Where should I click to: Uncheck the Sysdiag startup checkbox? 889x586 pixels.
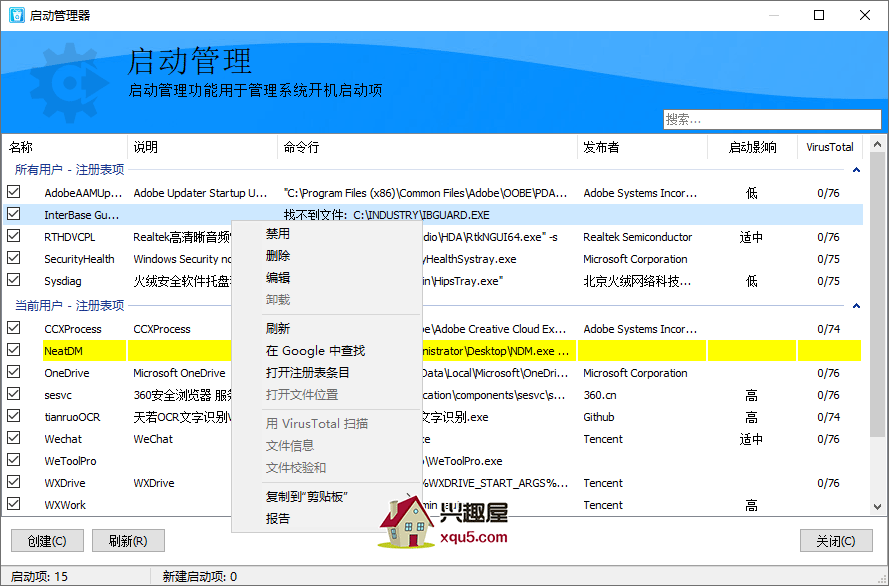tap(14, 280)
